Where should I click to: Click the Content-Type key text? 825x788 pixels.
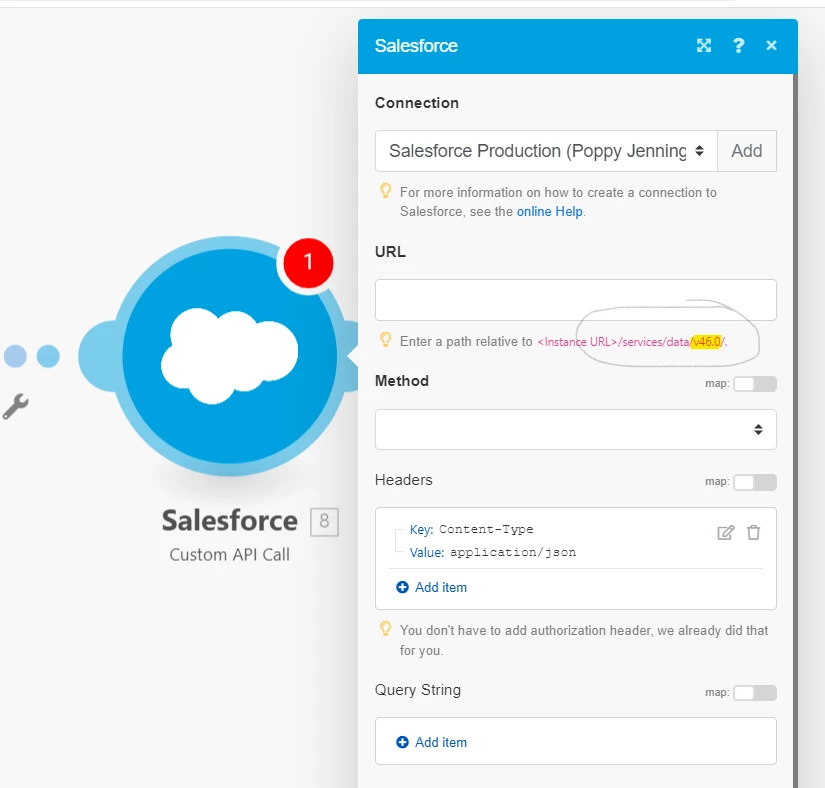[486, 529]
